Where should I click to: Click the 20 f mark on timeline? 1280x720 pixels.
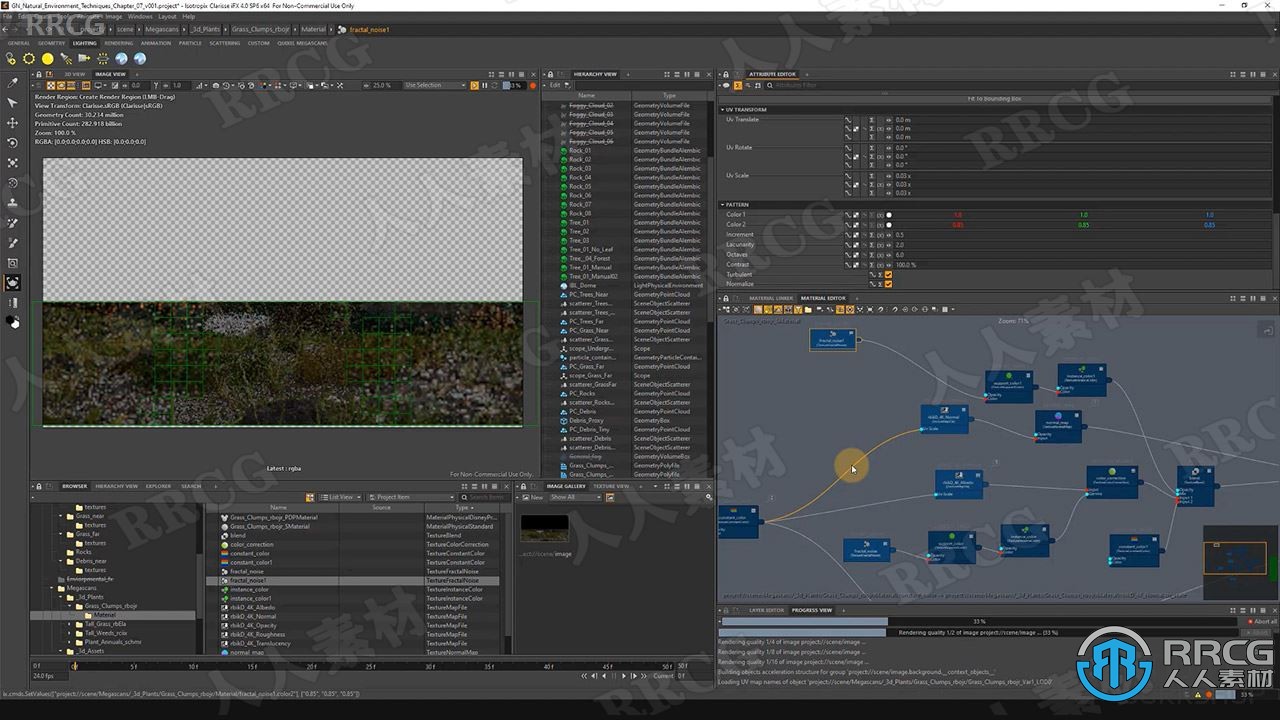(x=310, y=666)
